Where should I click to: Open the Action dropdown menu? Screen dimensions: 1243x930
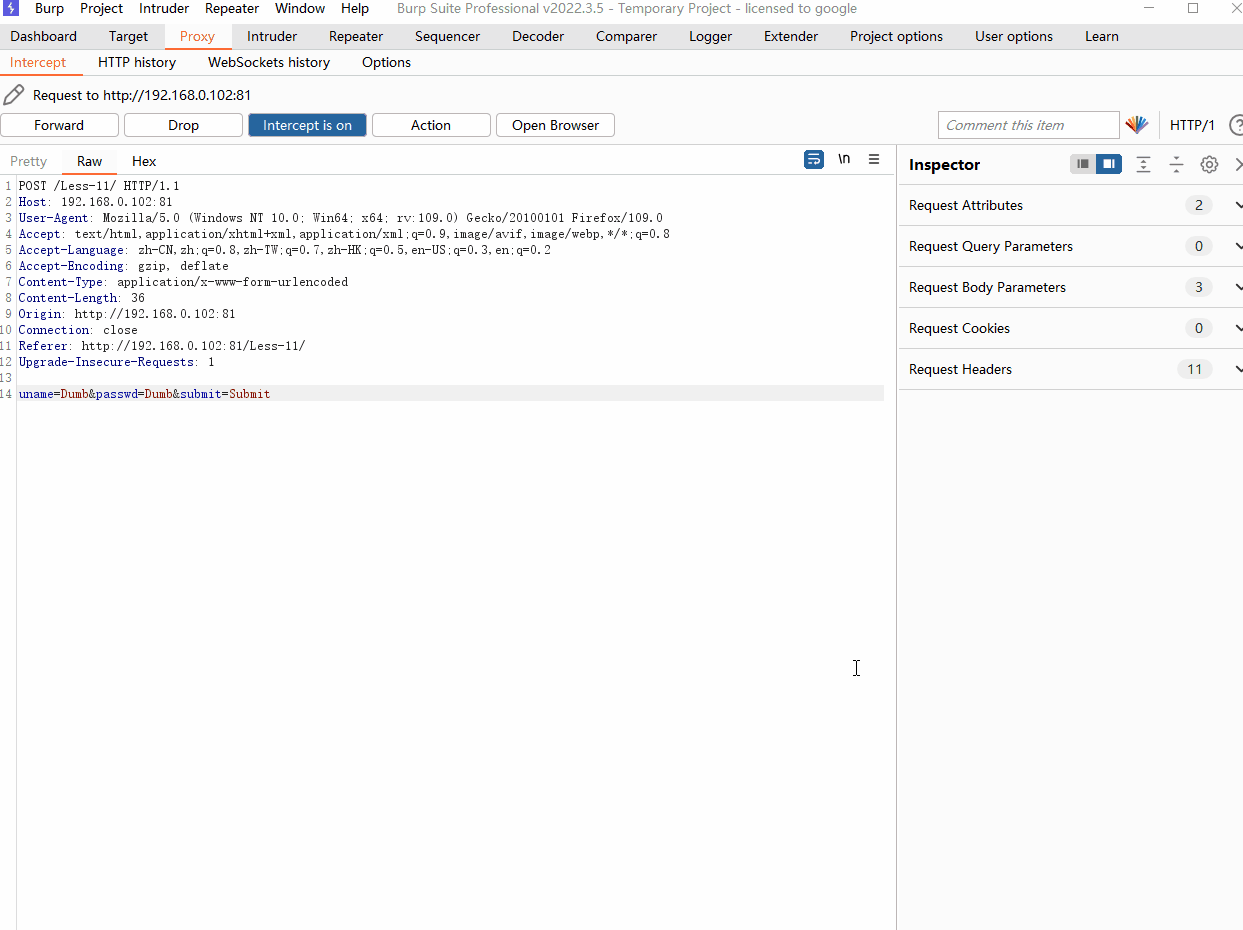431,125
